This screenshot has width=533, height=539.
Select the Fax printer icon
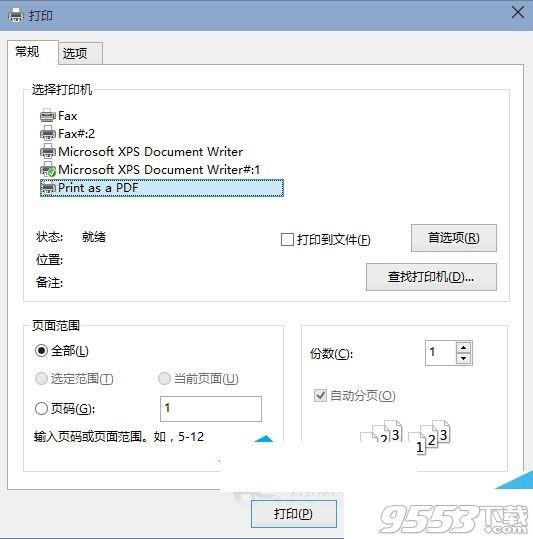[48, 116]
